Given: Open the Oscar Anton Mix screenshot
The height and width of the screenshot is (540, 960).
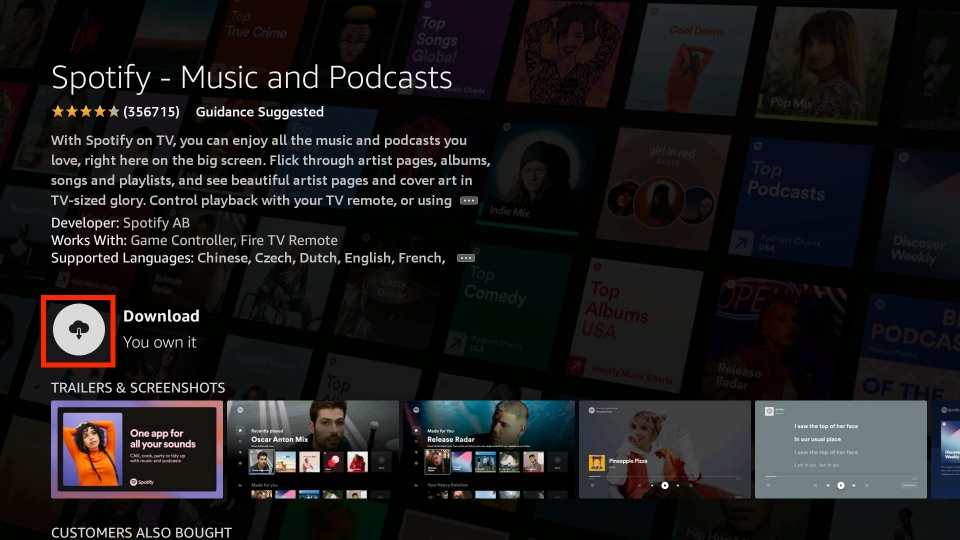Looking at the screenshot, I should pos(313,449).
